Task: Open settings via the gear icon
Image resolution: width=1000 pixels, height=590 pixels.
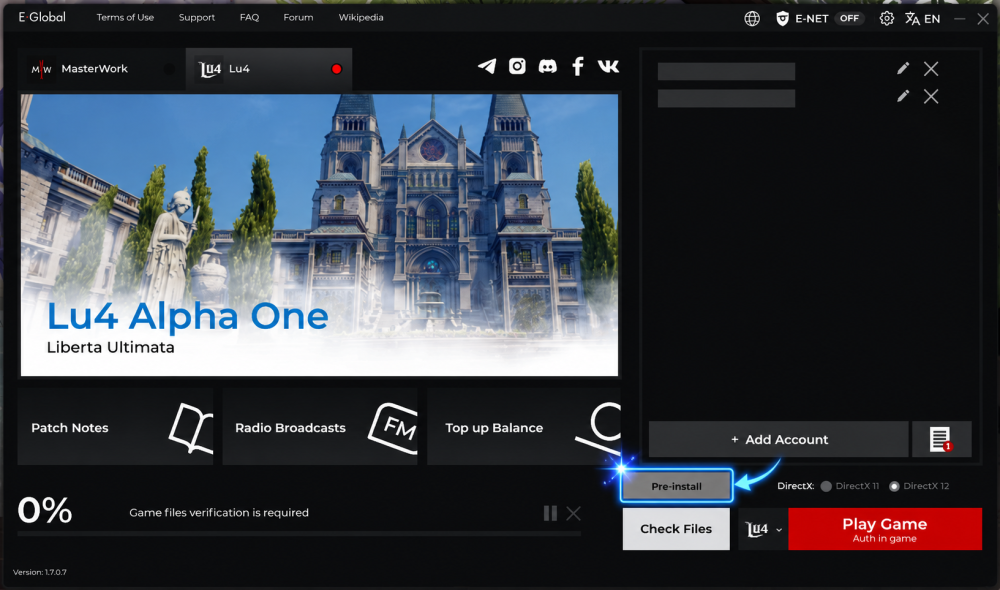Action: point(886,18)
